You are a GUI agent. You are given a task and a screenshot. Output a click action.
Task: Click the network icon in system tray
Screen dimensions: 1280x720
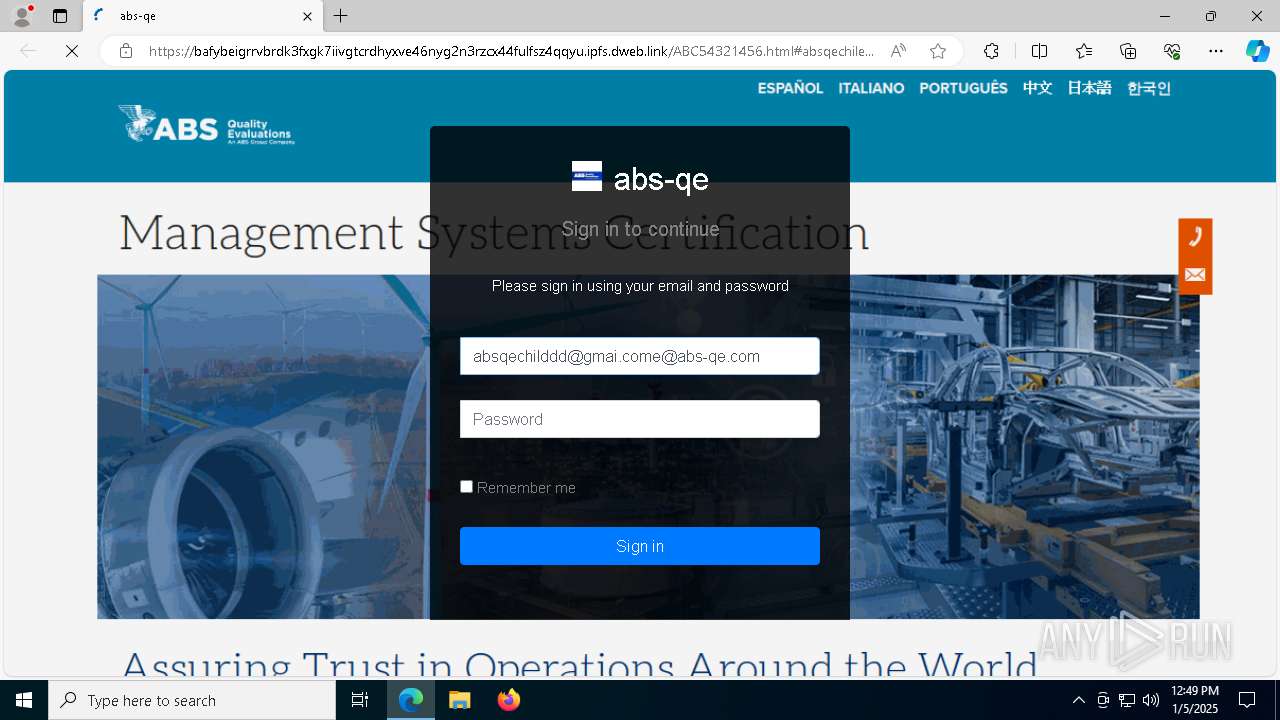click(1127, 700)
